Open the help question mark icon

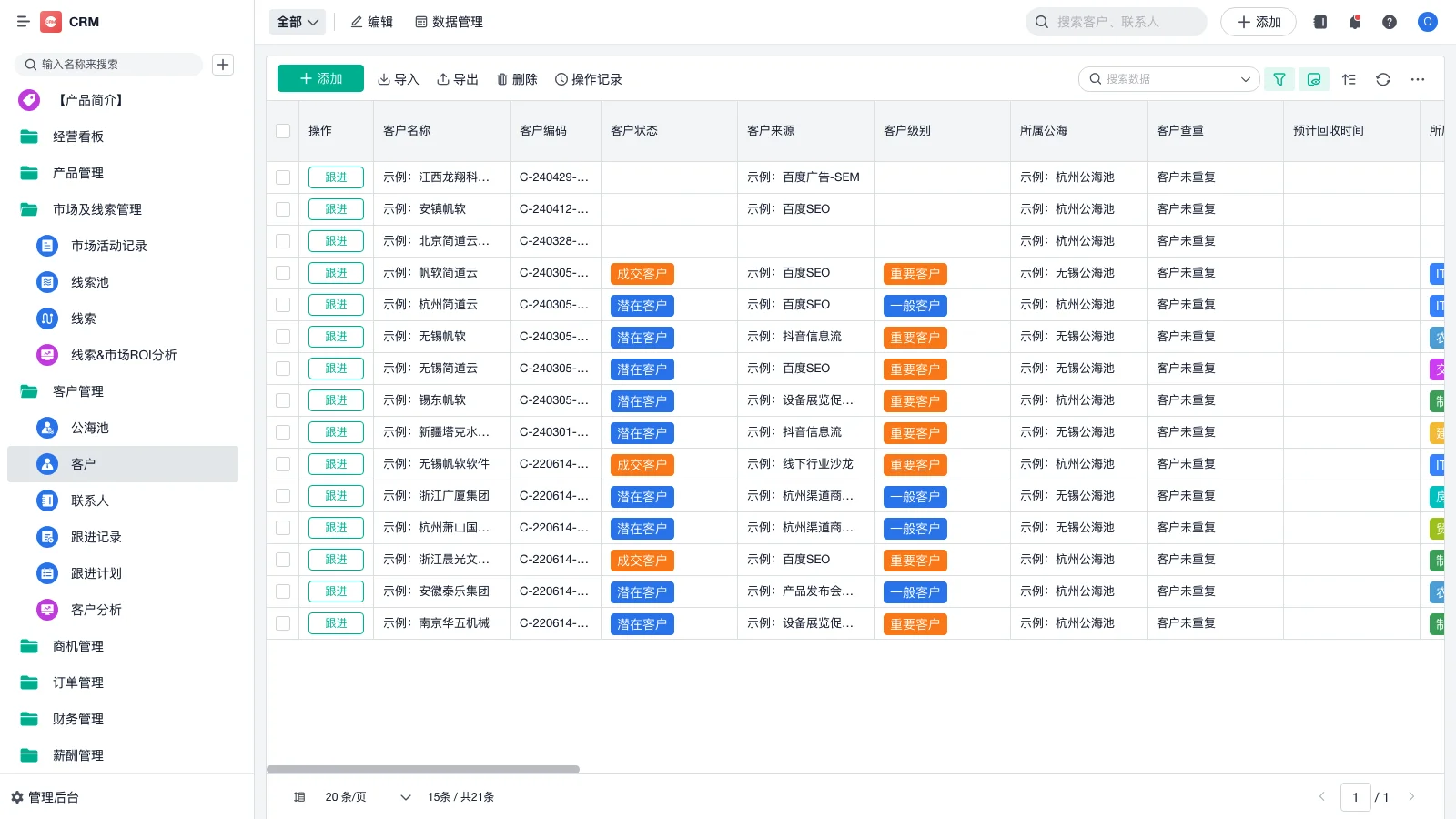(1390, 22)
